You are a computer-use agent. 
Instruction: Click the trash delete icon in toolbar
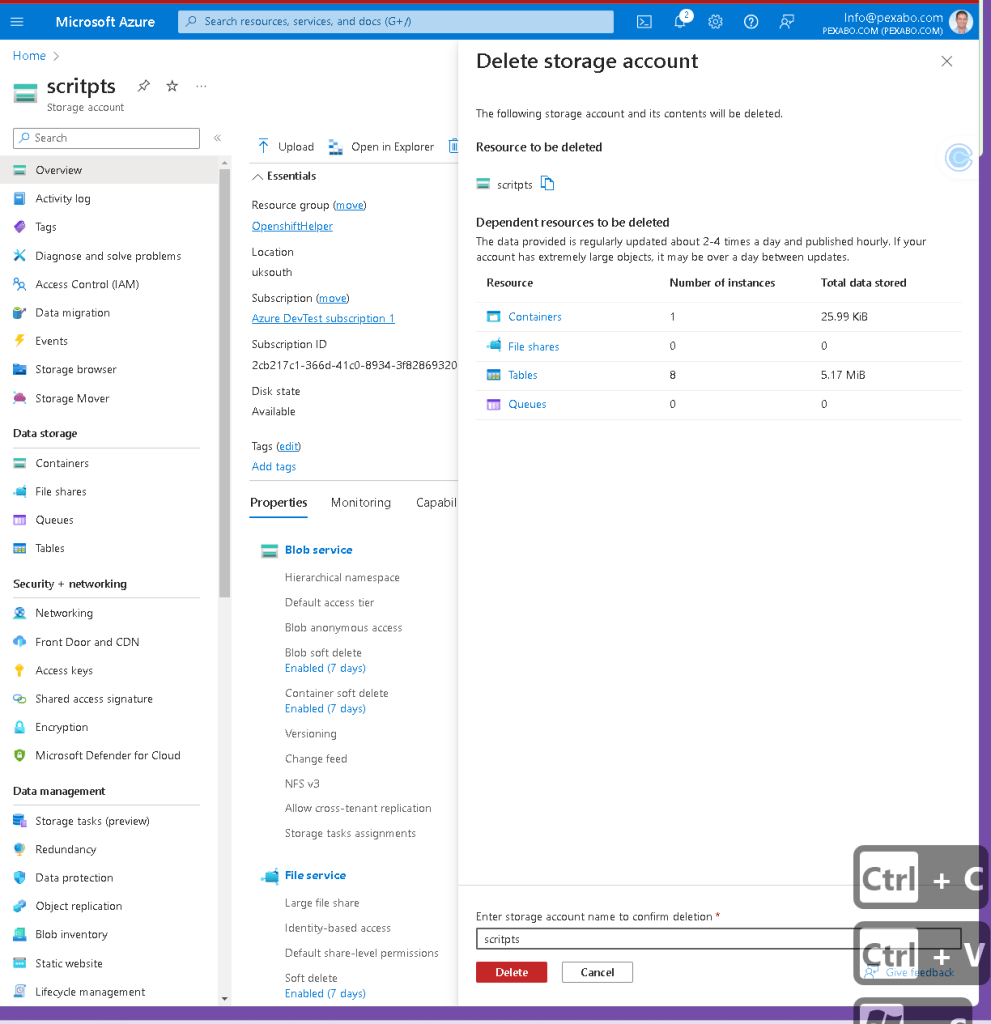(453, 146)
